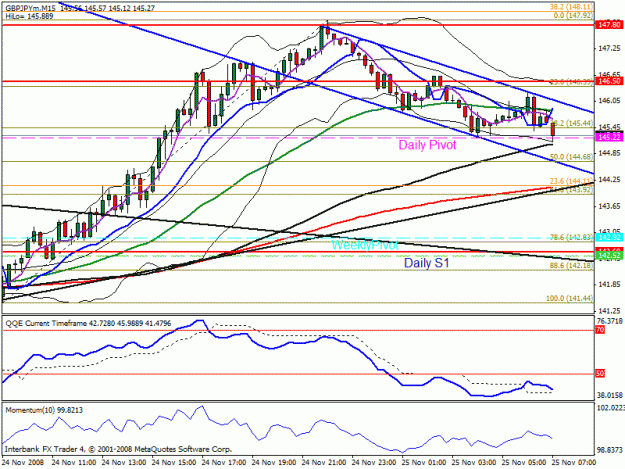Click the 145.22 magenta pivot price tag

[609, 137]
